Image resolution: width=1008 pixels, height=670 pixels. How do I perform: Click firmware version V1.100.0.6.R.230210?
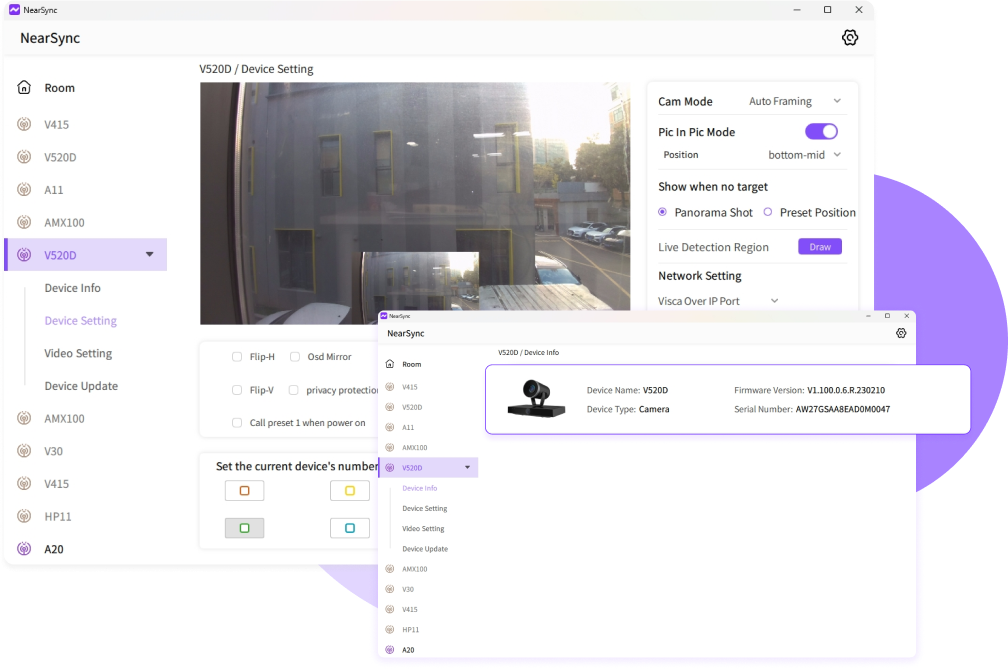tap(846, 390)
